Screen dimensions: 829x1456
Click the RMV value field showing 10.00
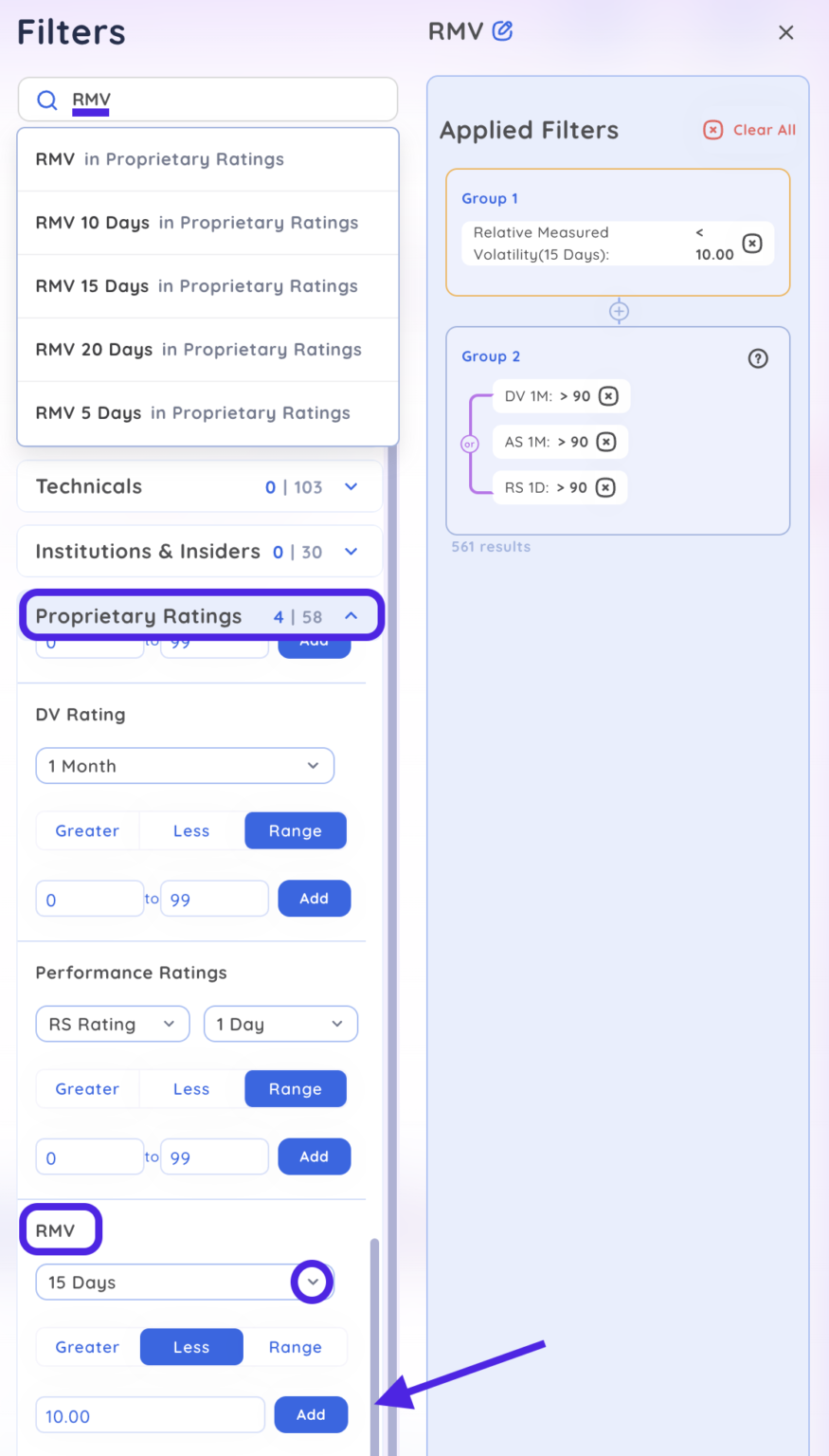[150, 1415]
